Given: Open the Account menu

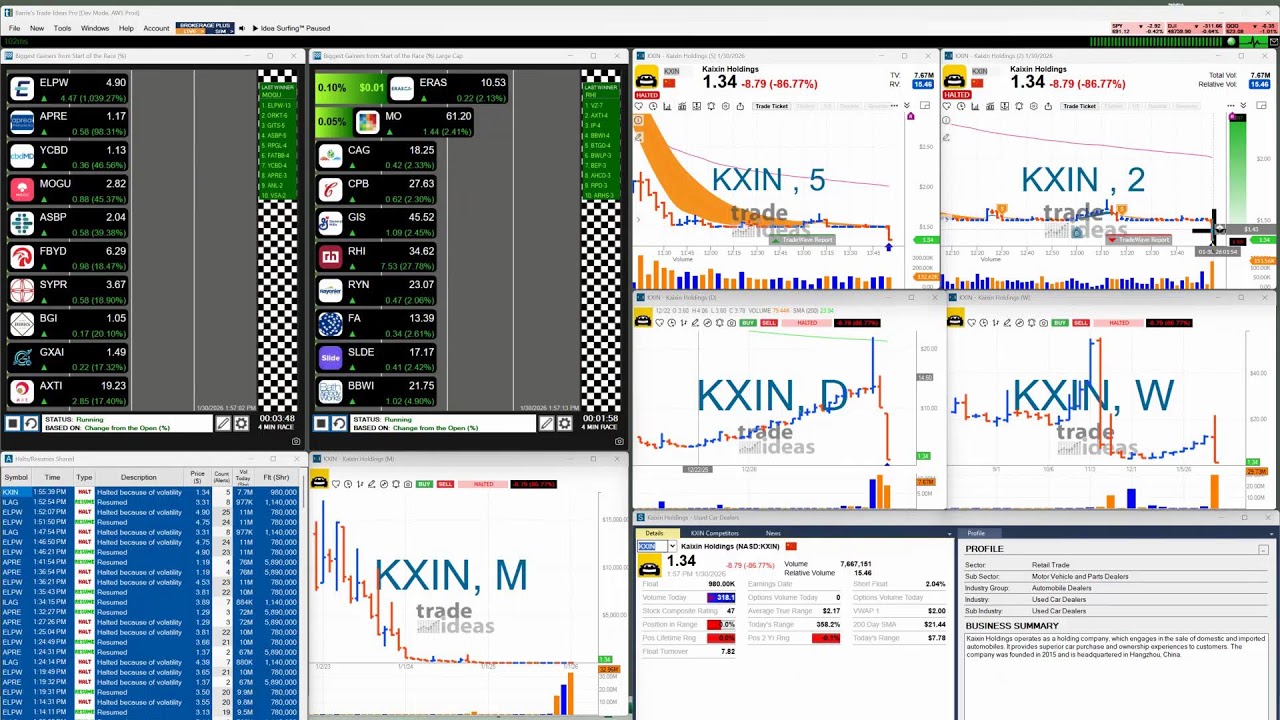Looking at the screenshot, I should coord(156,28).
